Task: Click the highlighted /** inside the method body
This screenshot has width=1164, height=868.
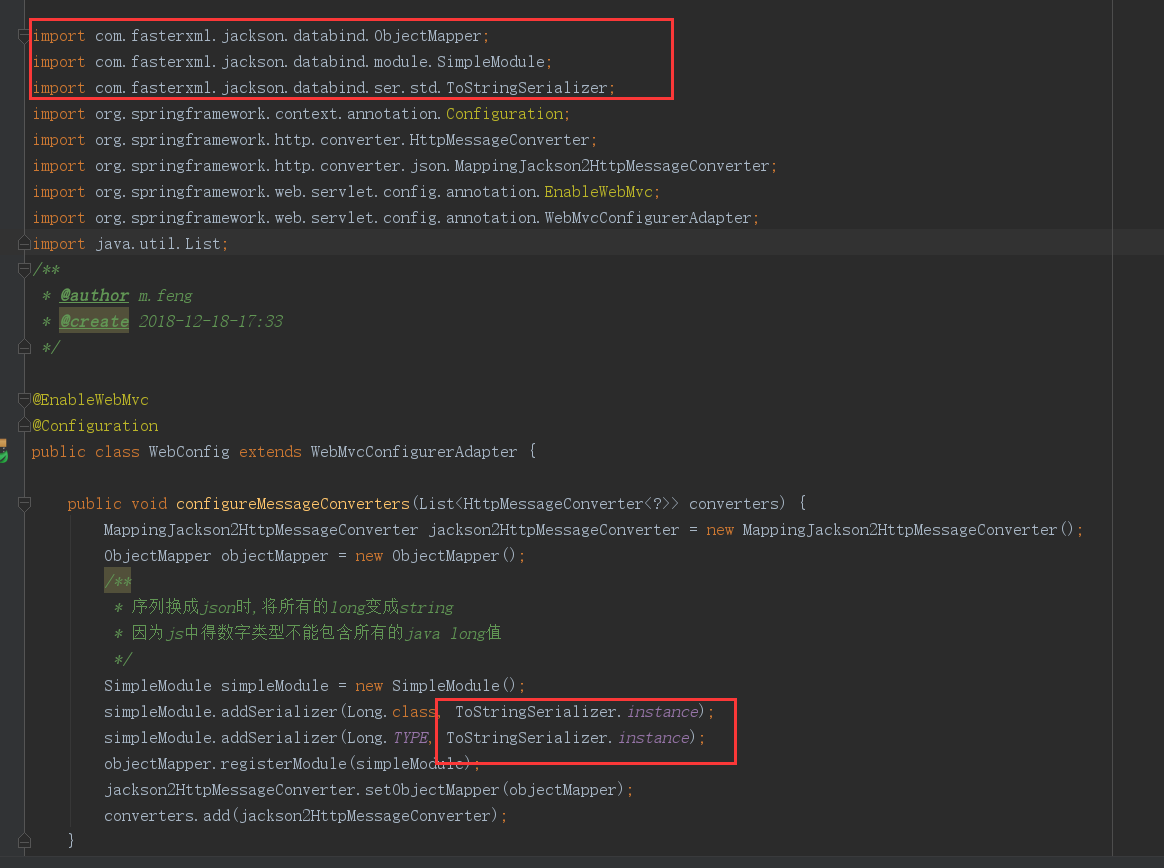Action: click(x=117, y=581)
